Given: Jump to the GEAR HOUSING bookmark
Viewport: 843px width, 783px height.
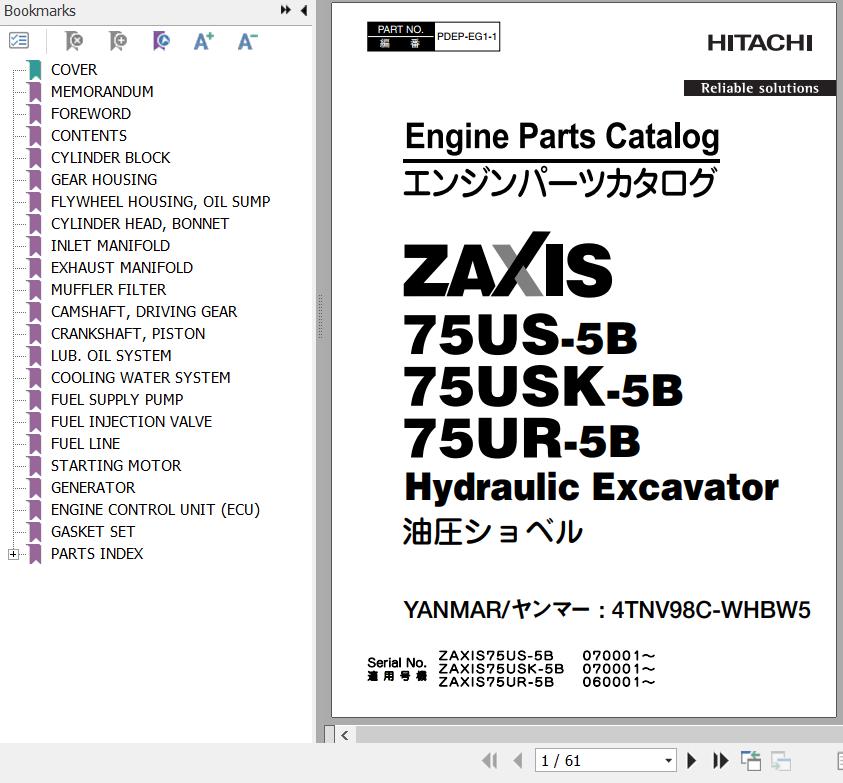Looking at the screenshot, I should pyautogui.click(x=104, y=180).
